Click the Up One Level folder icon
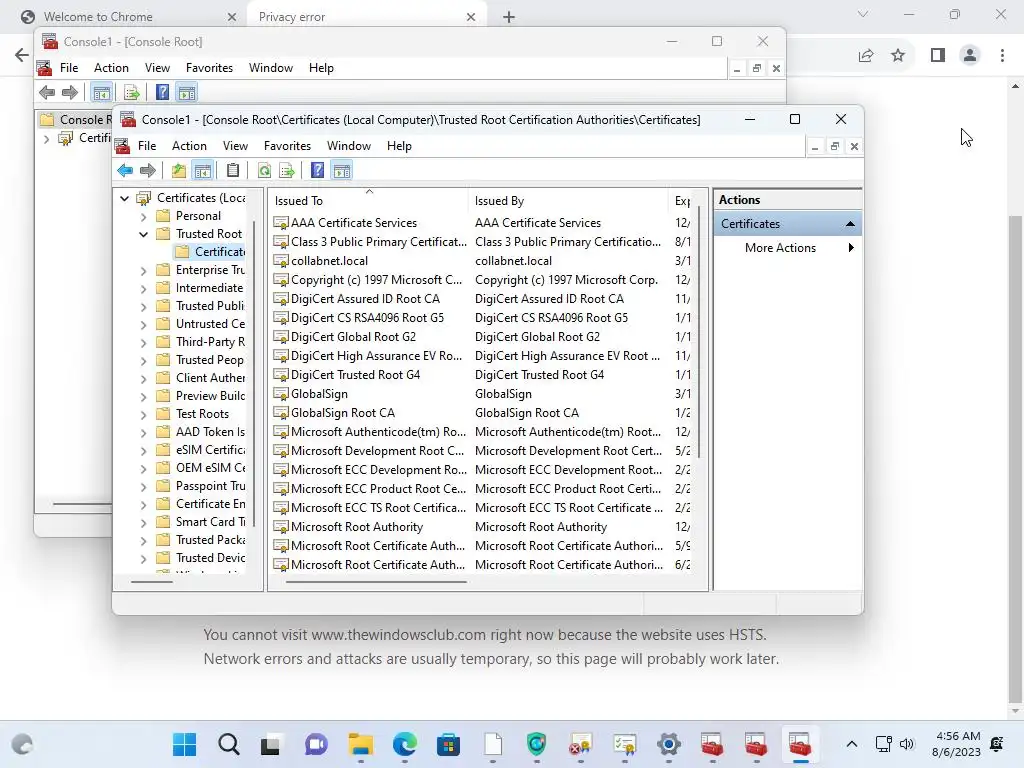Screen dimensions: 1024x768 [178, 171]
